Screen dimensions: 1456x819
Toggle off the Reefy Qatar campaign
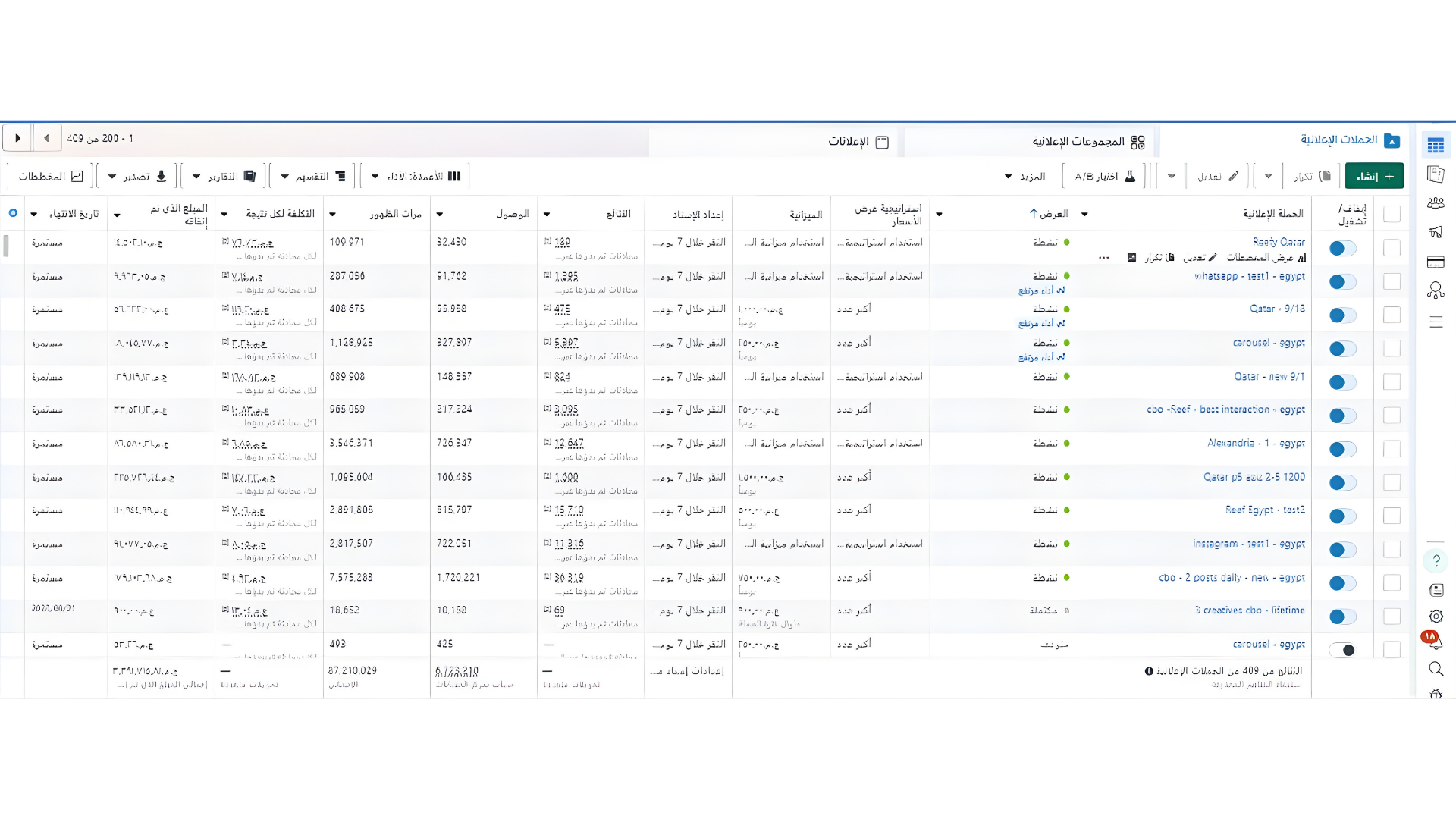(x=1342, y=249)
